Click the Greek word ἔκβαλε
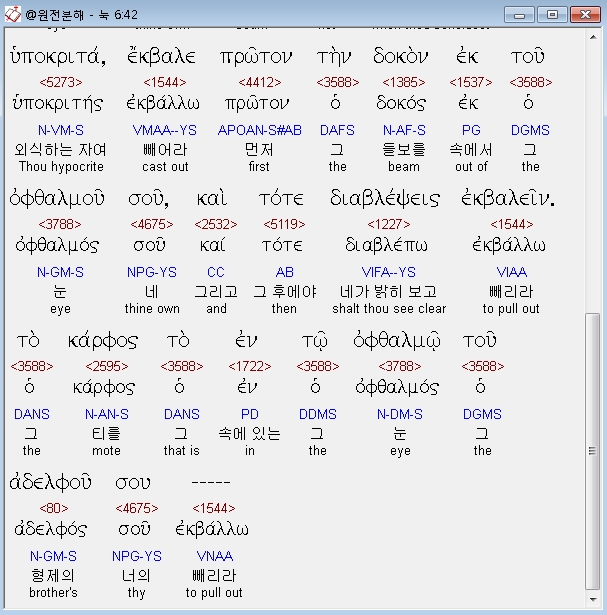The image size is (607, 615). [161, 57]
